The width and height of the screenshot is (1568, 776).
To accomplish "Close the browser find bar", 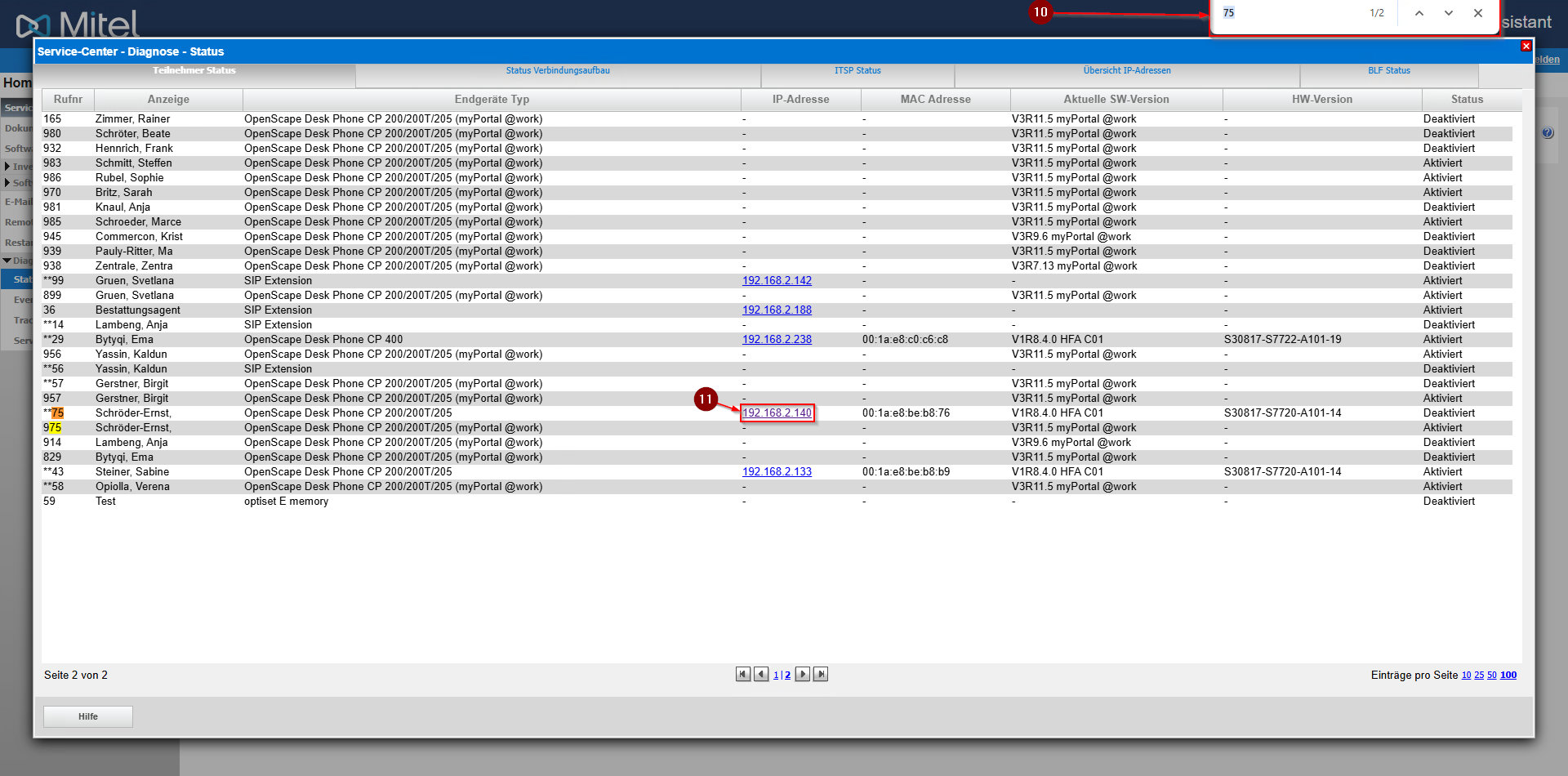I will pyautogui.click(x=1478, y=13).
